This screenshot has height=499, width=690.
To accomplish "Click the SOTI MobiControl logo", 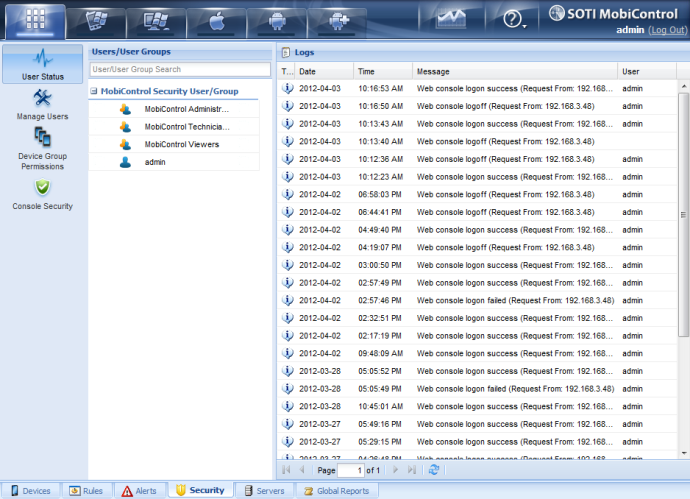I will pyautogui.click(x=613, y=14).
